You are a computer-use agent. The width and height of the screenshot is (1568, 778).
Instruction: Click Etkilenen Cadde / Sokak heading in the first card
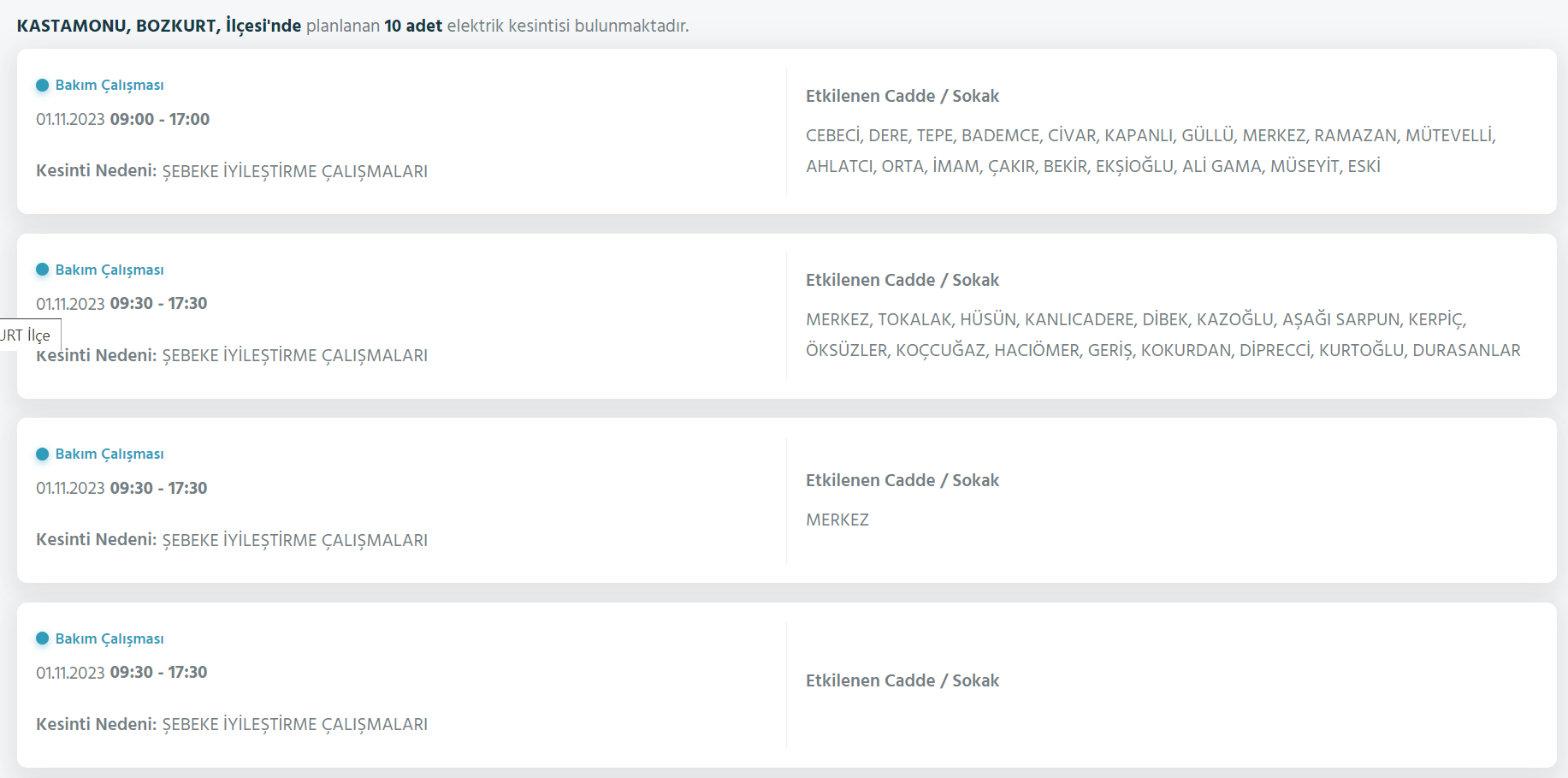coord(902,96)
